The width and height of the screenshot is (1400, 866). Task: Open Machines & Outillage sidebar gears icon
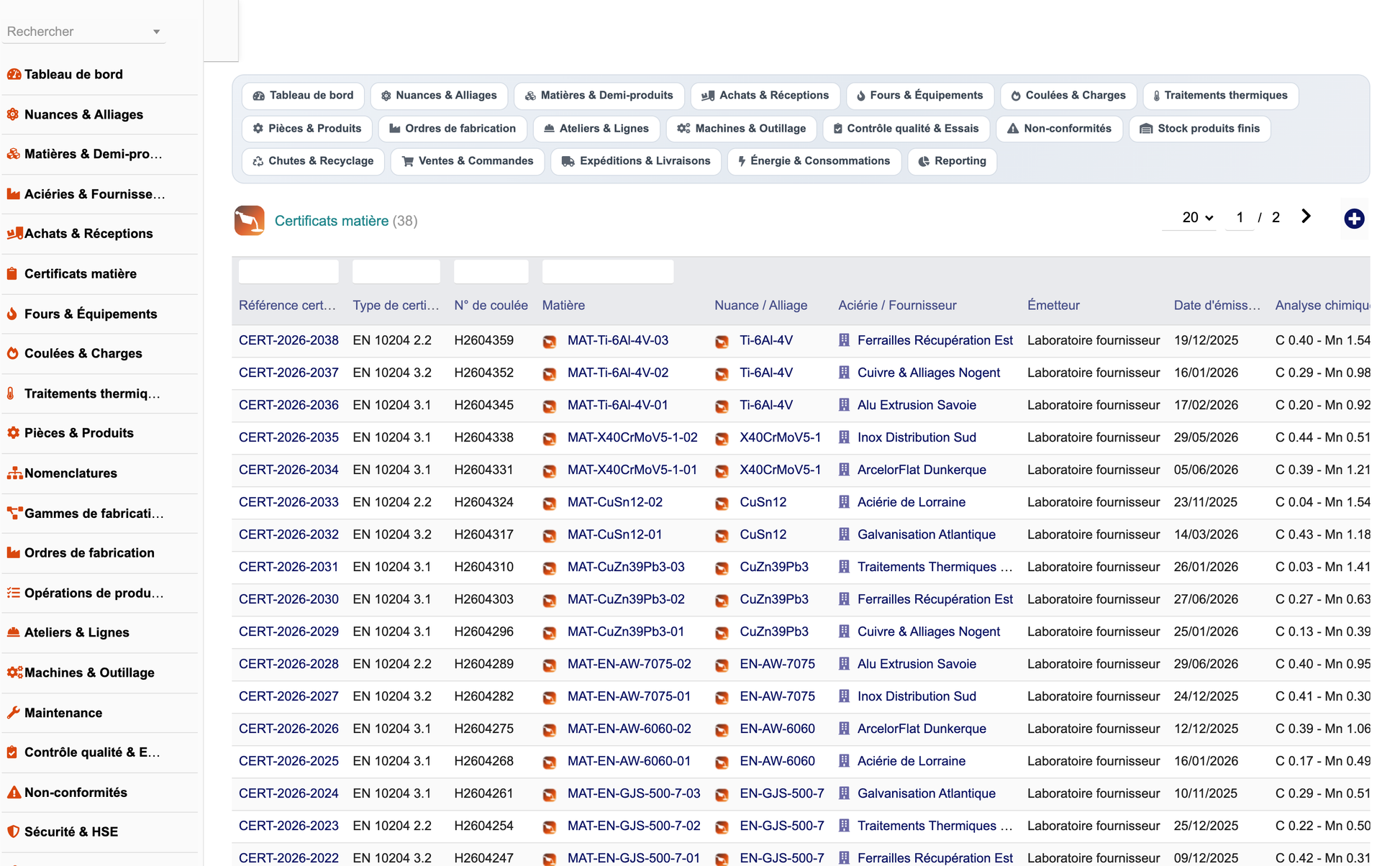tap(14, 673)
